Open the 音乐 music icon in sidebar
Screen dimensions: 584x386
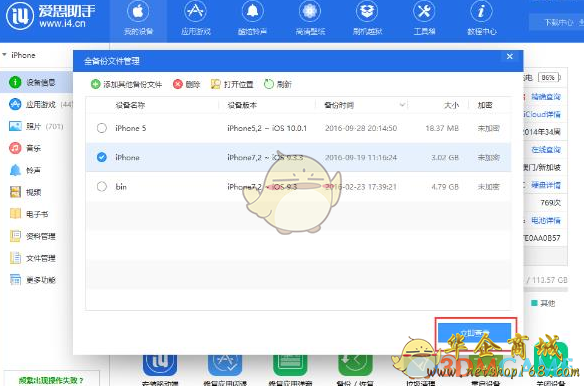point(15,148)
